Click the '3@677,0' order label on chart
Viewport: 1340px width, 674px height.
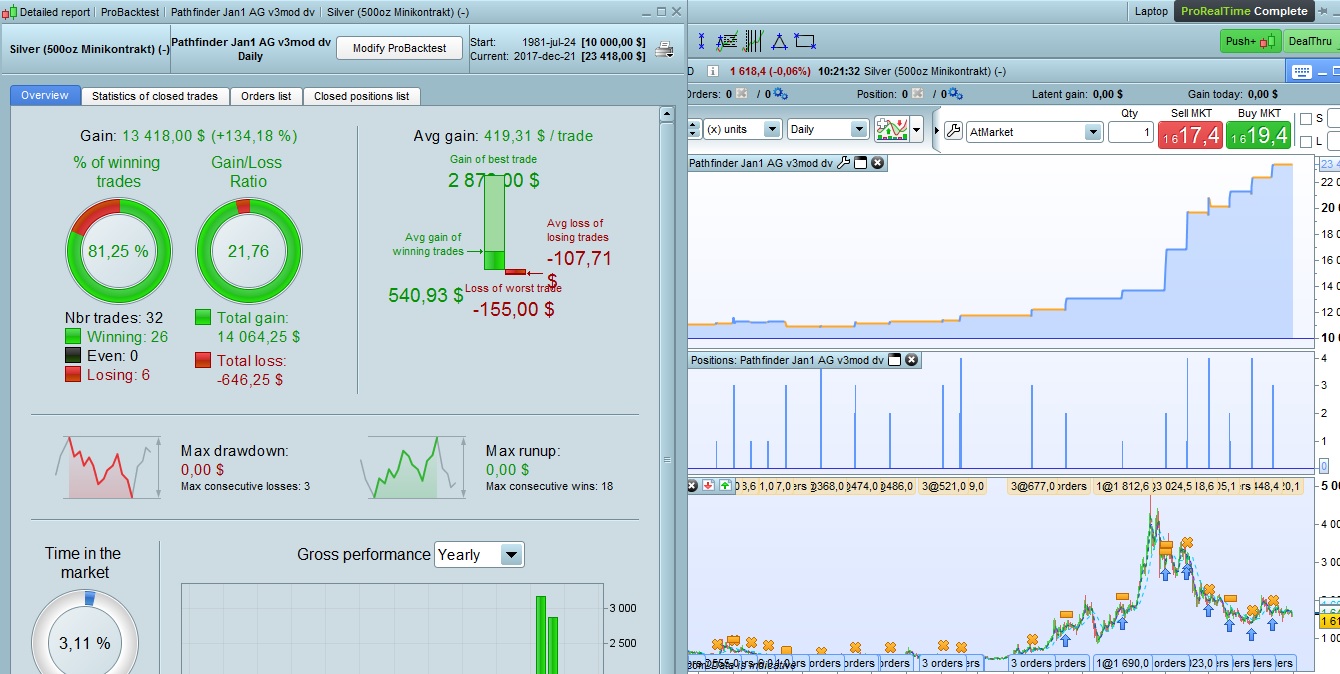click(x=1032, y=487)
